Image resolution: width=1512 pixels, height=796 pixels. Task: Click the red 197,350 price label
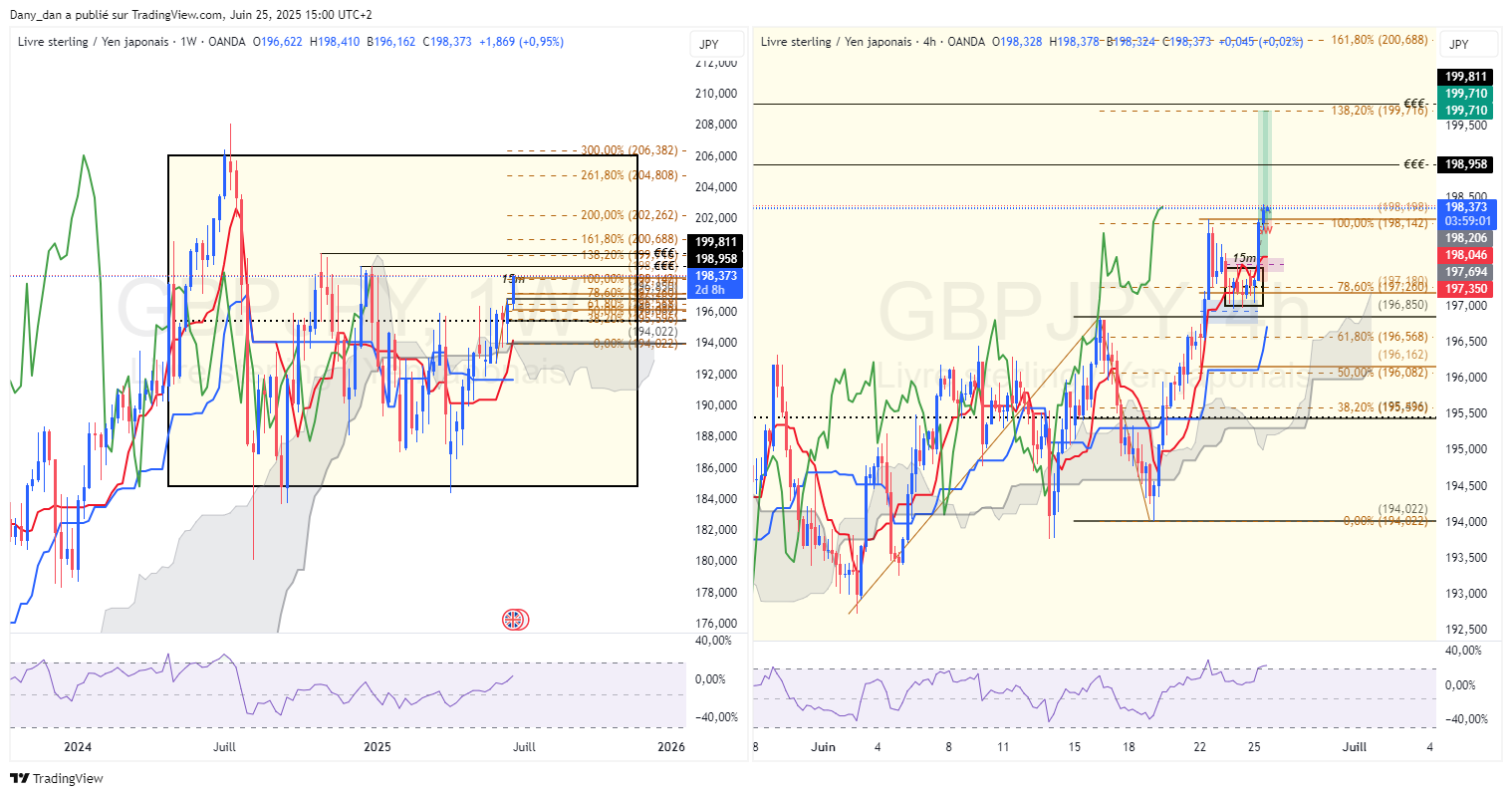coord(1466,289)
